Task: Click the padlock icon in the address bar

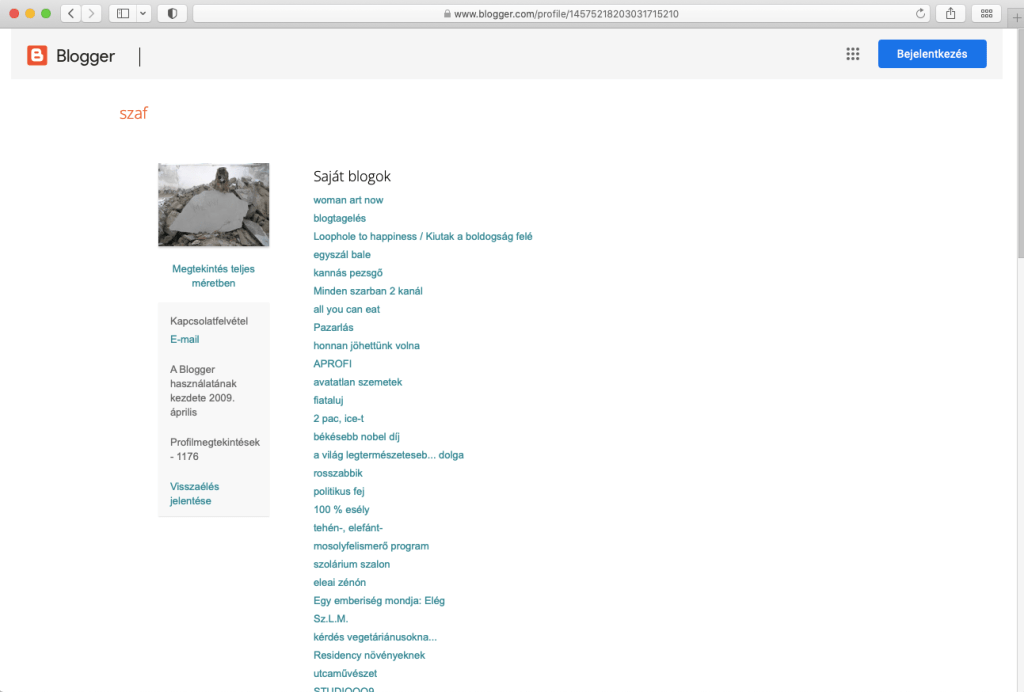Action: [x=447, y=14]
